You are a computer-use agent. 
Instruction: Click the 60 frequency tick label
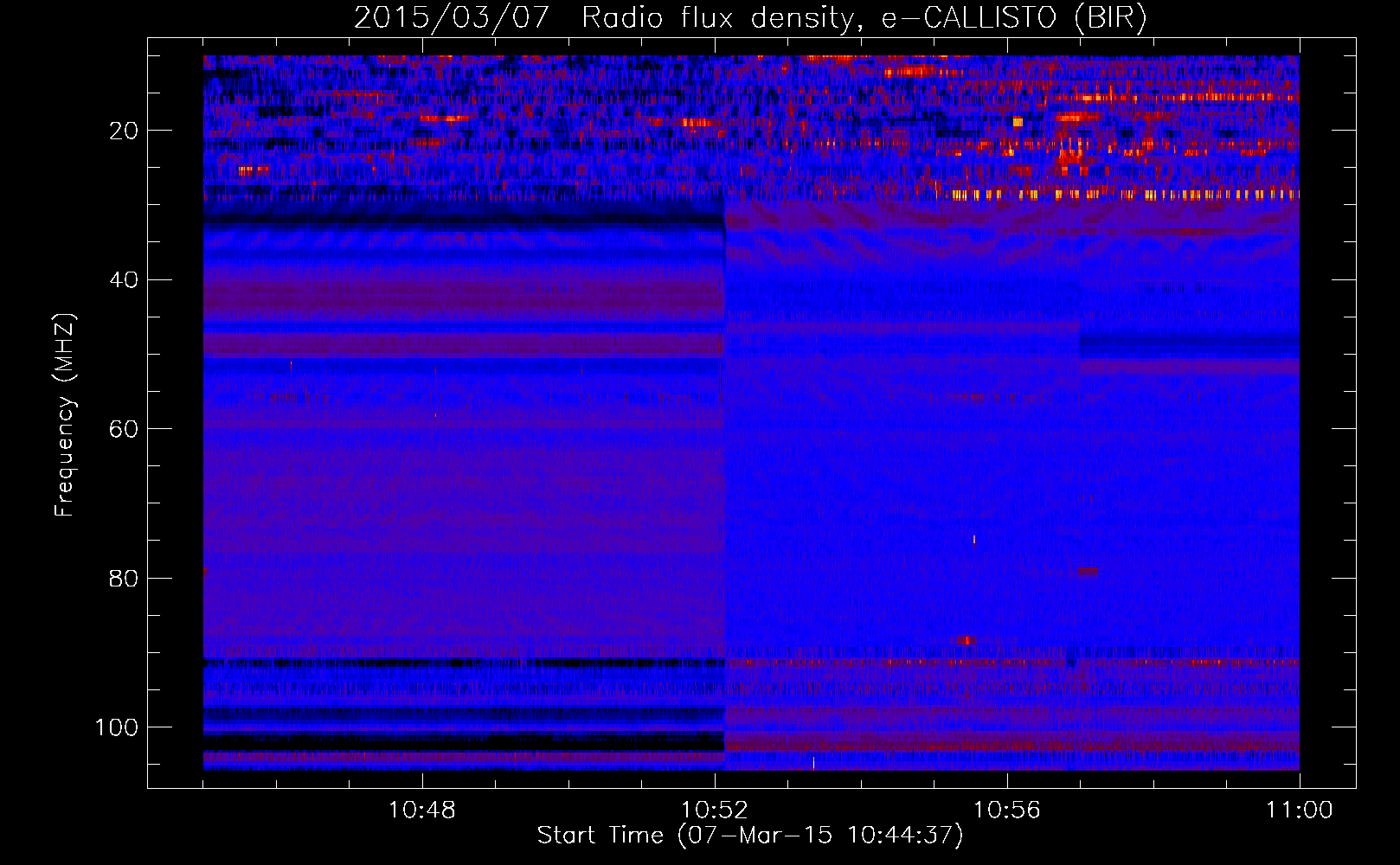coord(124,429)
